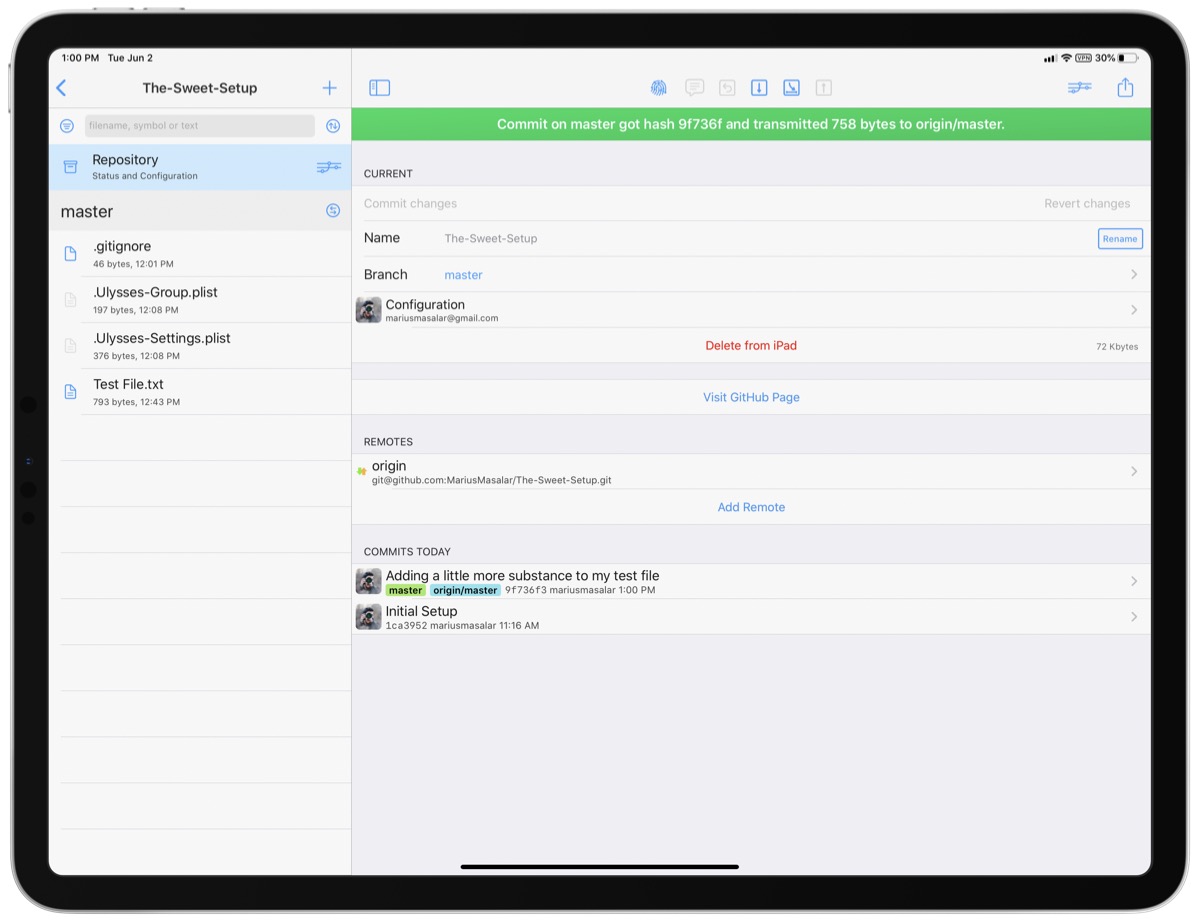The width and height of the screenshot is (1200, 924).
Task: Tap Delete from iPad
Action: point(751,346)
